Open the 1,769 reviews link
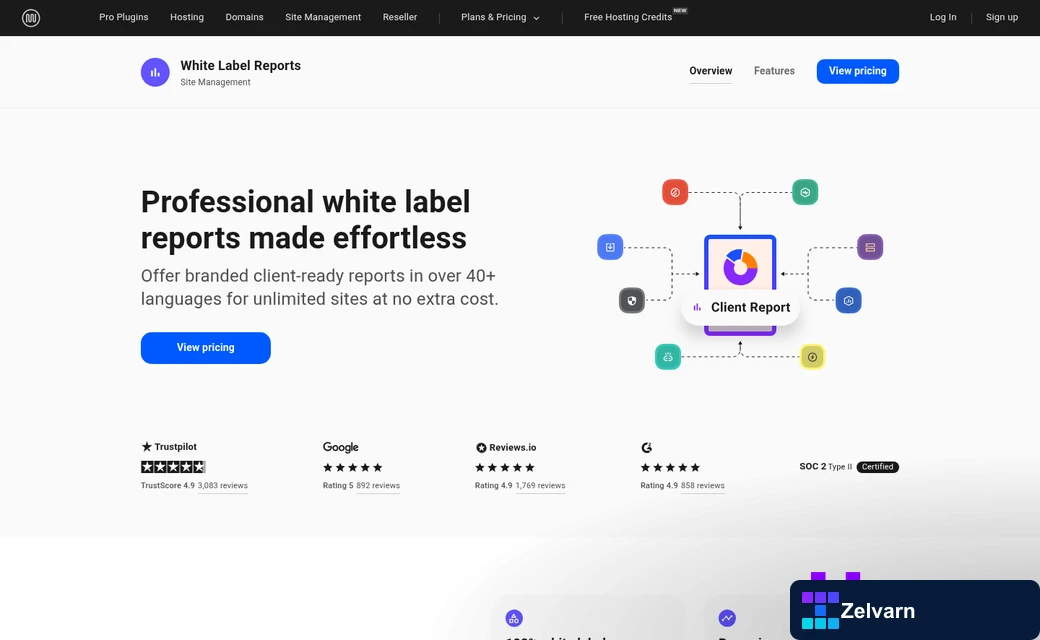1040x640 pixels. (x=540, y=485)
